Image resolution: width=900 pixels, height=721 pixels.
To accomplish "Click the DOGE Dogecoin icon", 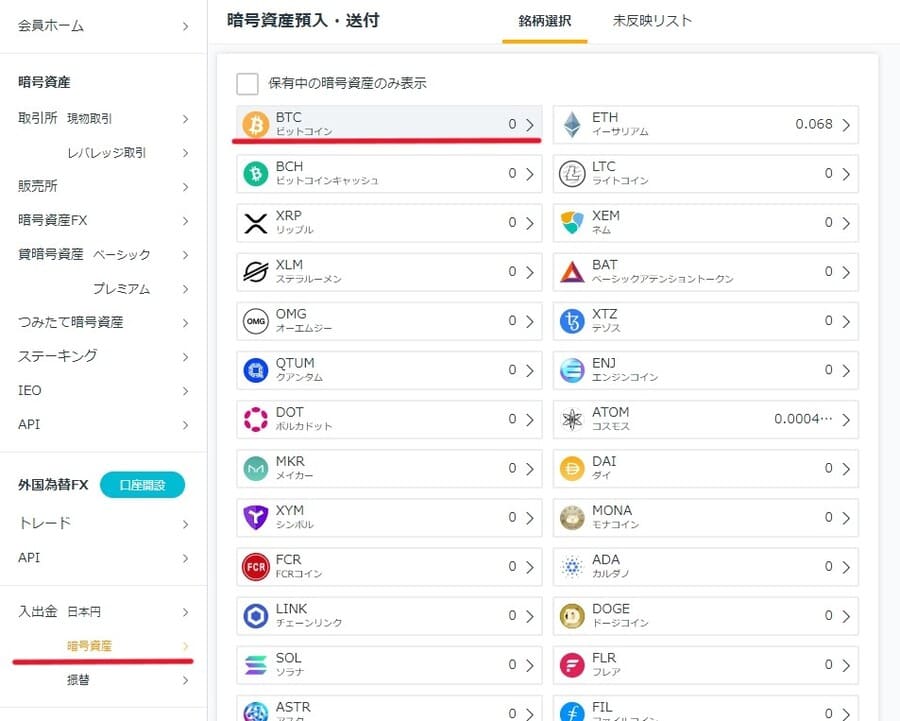I will (573, 615).
